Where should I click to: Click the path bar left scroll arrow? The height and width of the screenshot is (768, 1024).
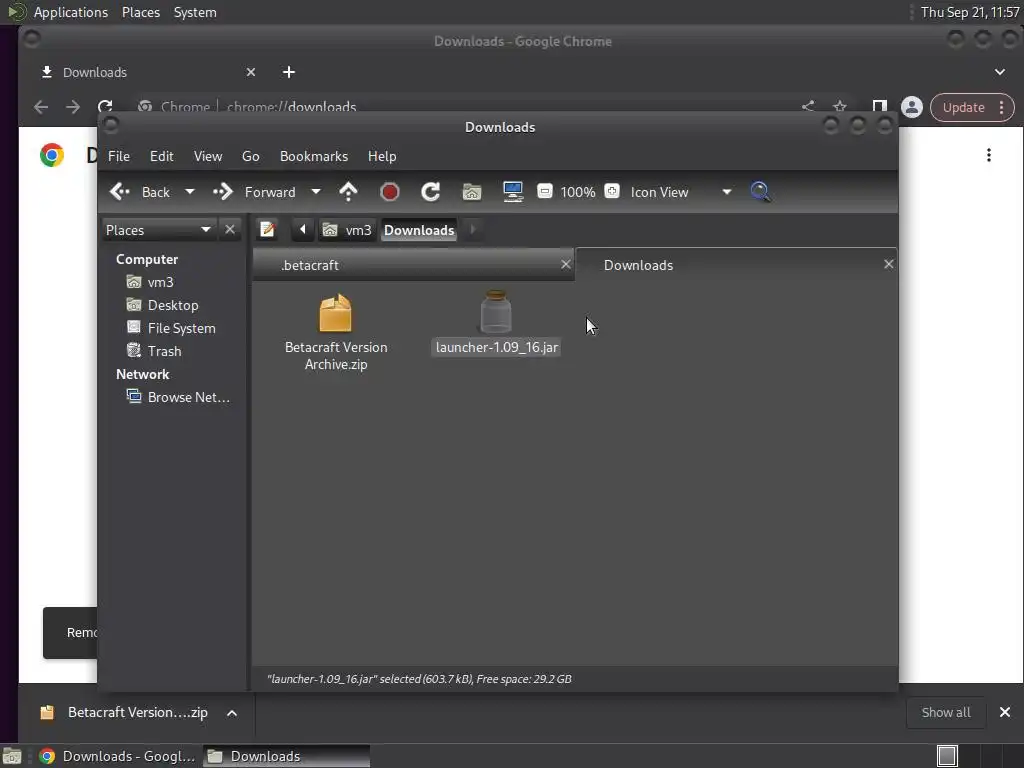(x=302, y=230)
